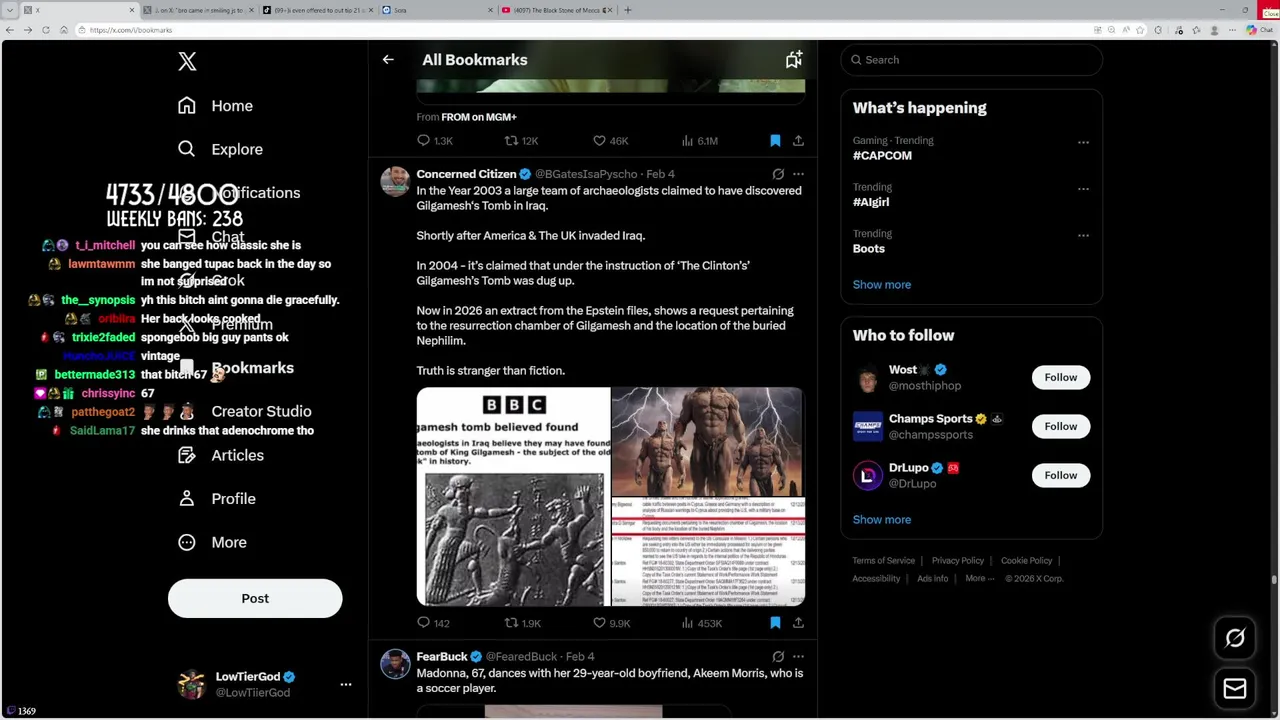Open Terms of Service footer link
The image size is (1280, 720).
point(884,561)
